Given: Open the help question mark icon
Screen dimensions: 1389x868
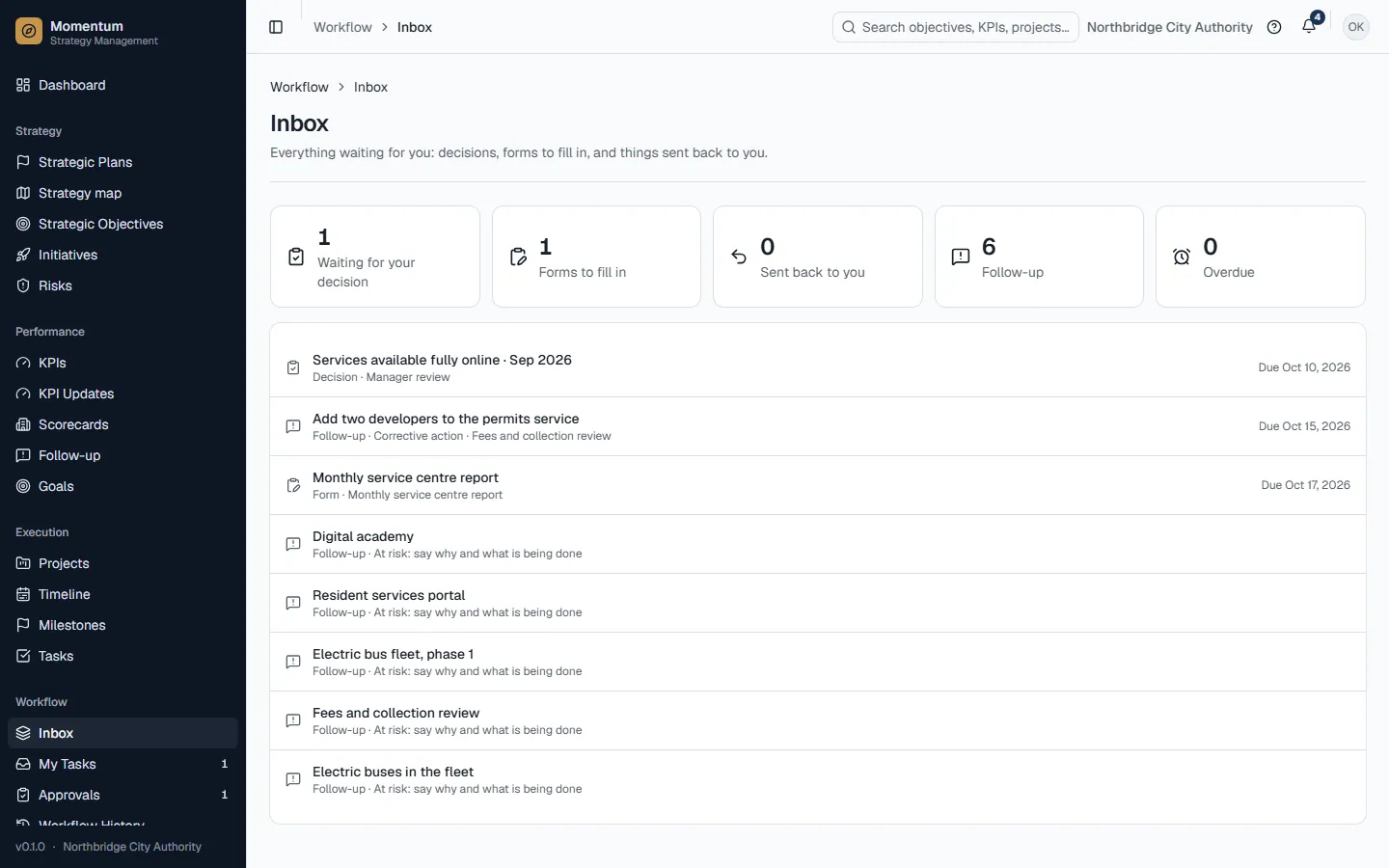Looking at the screenshot, I should pyautogui.click(x=1274, y=27).
